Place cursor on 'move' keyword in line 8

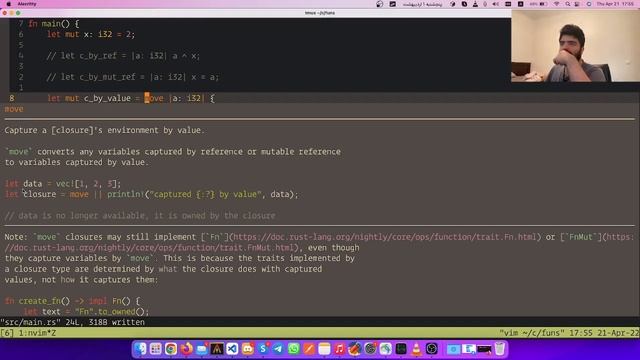coord(153,98)
